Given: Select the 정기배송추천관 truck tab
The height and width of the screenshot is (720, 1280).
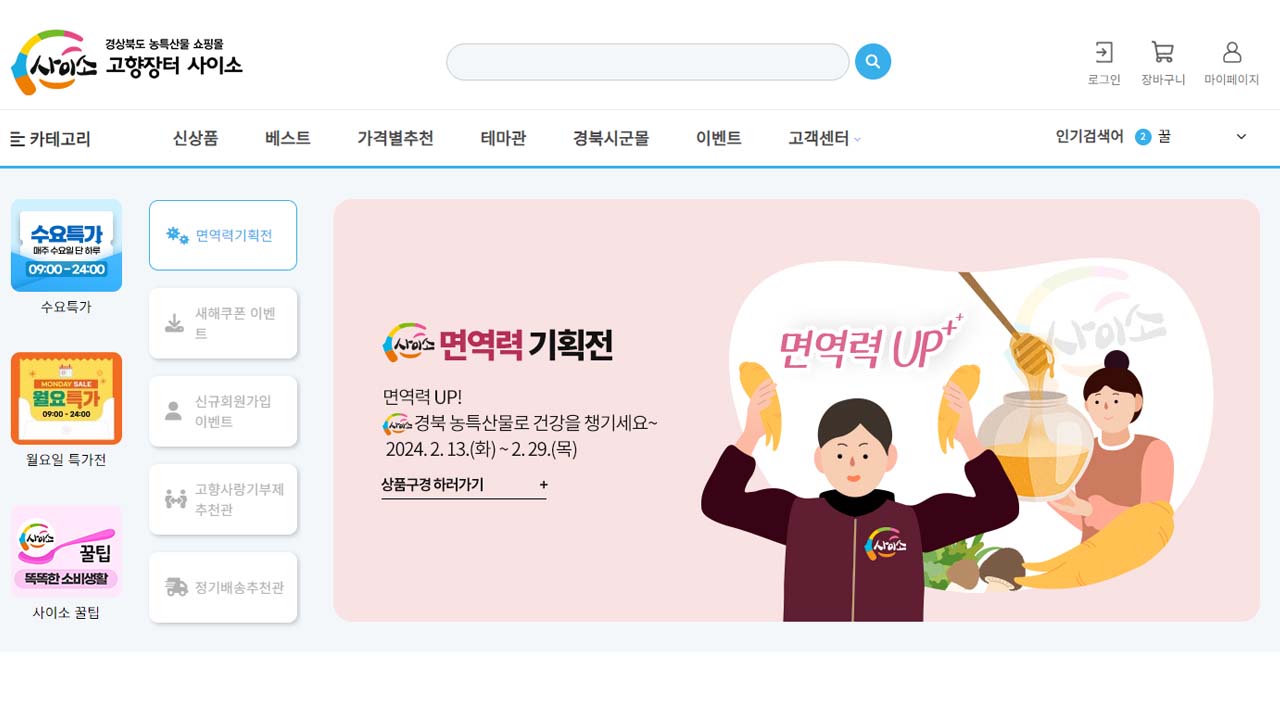Looking at the screenshot, I should click(x=223, y=587).
